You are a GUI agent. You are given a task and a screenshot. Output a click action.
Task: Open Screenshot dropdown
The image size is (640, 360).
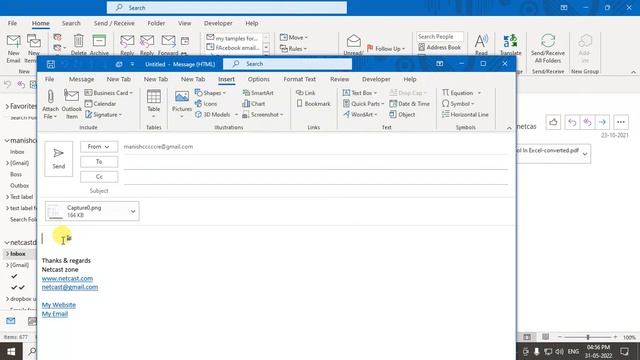point(263,115)
